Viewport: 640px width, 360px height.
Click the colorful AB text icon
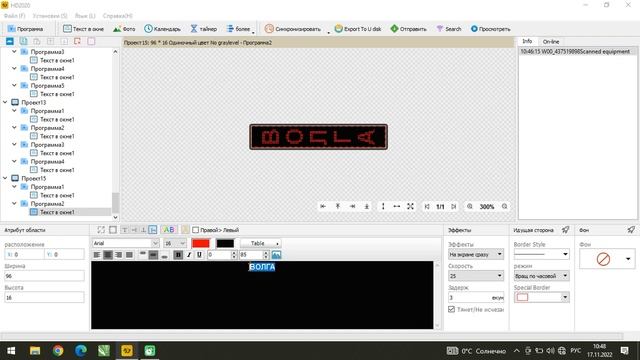coord(169,230)
